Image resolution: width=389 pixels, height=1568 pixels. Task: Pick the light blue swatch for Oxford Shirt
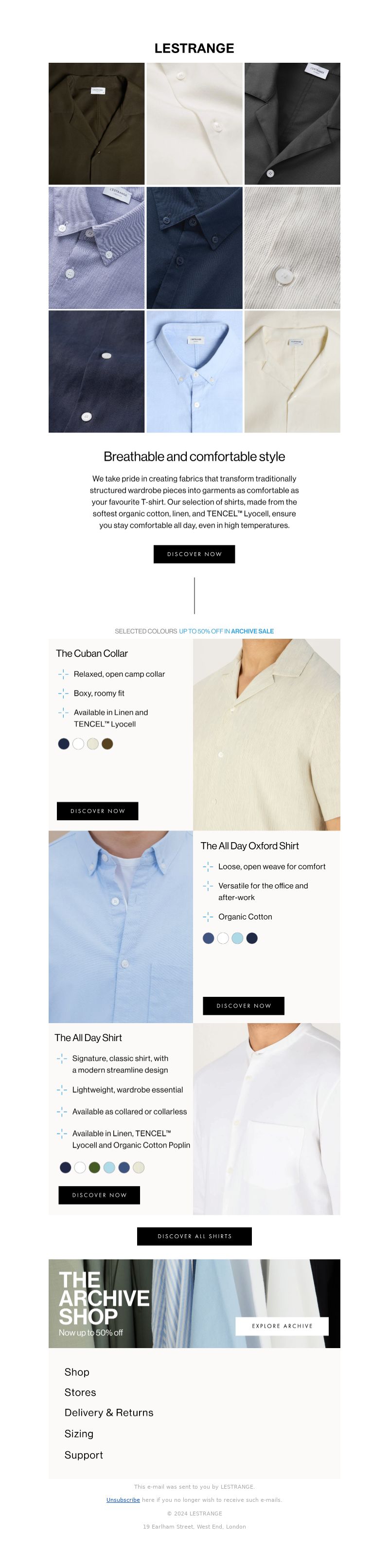tap(237, 938)
